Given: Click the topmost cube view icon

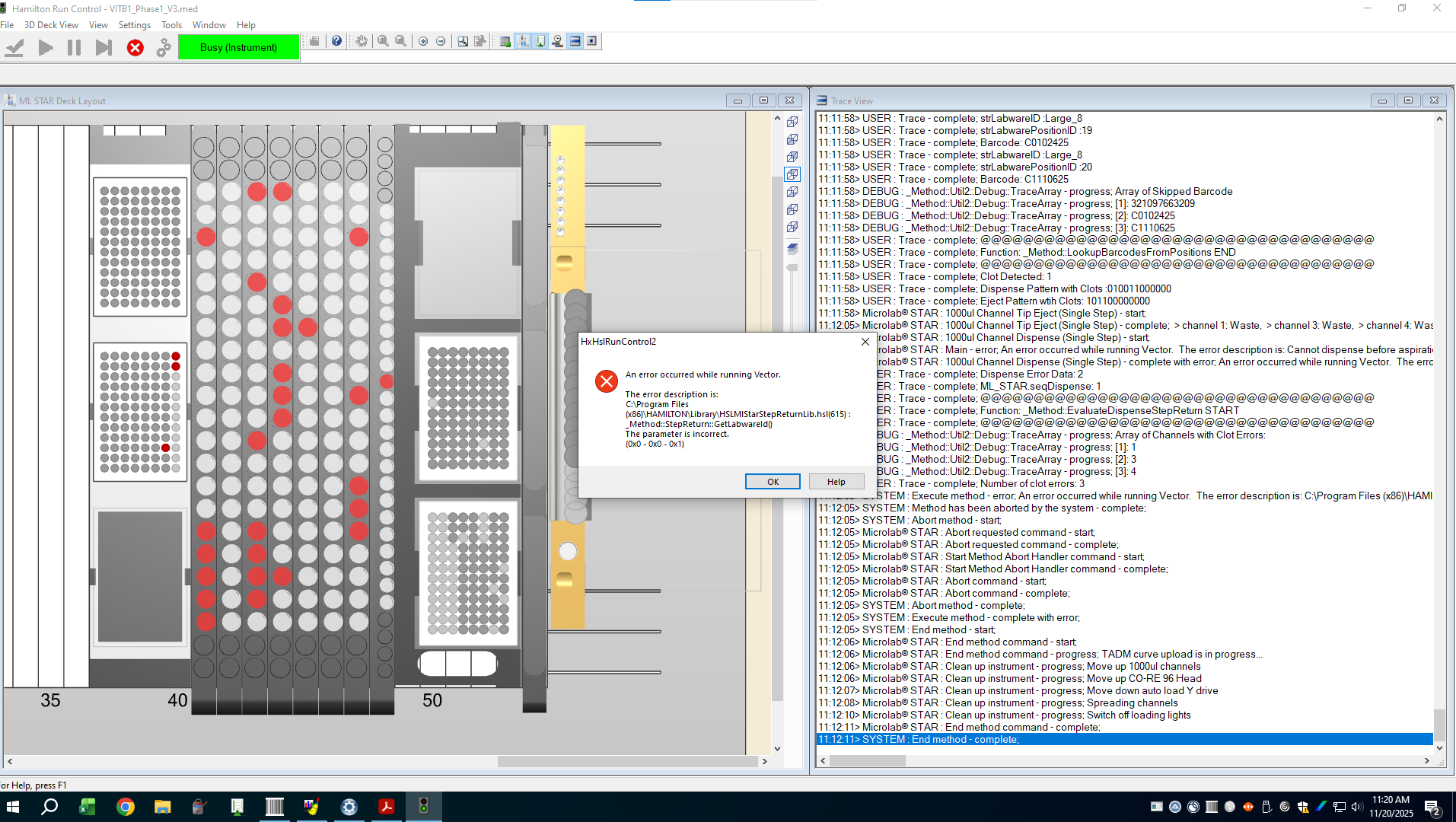Looking at the screenshot, I should 792,122.
